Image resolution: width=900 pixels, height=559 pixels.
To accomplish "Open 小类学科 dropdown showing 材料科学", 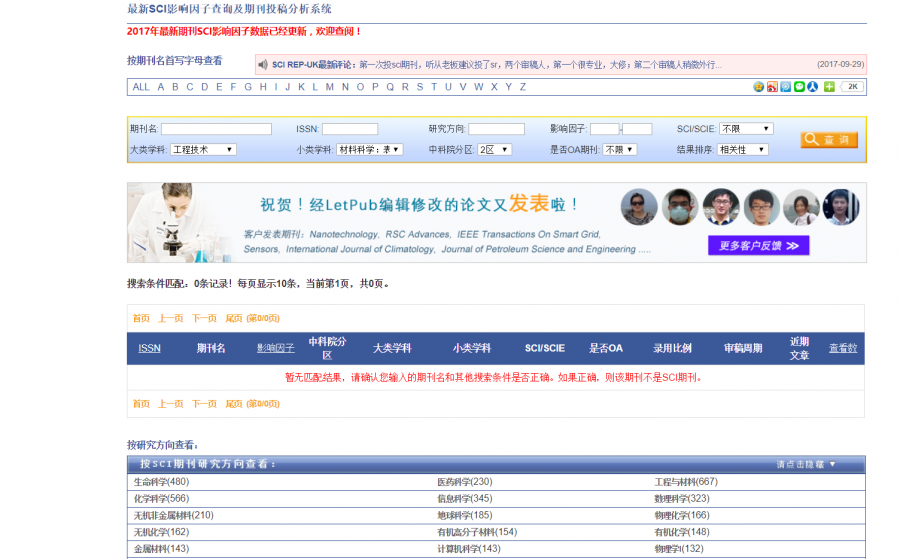I will click(370, 149).
